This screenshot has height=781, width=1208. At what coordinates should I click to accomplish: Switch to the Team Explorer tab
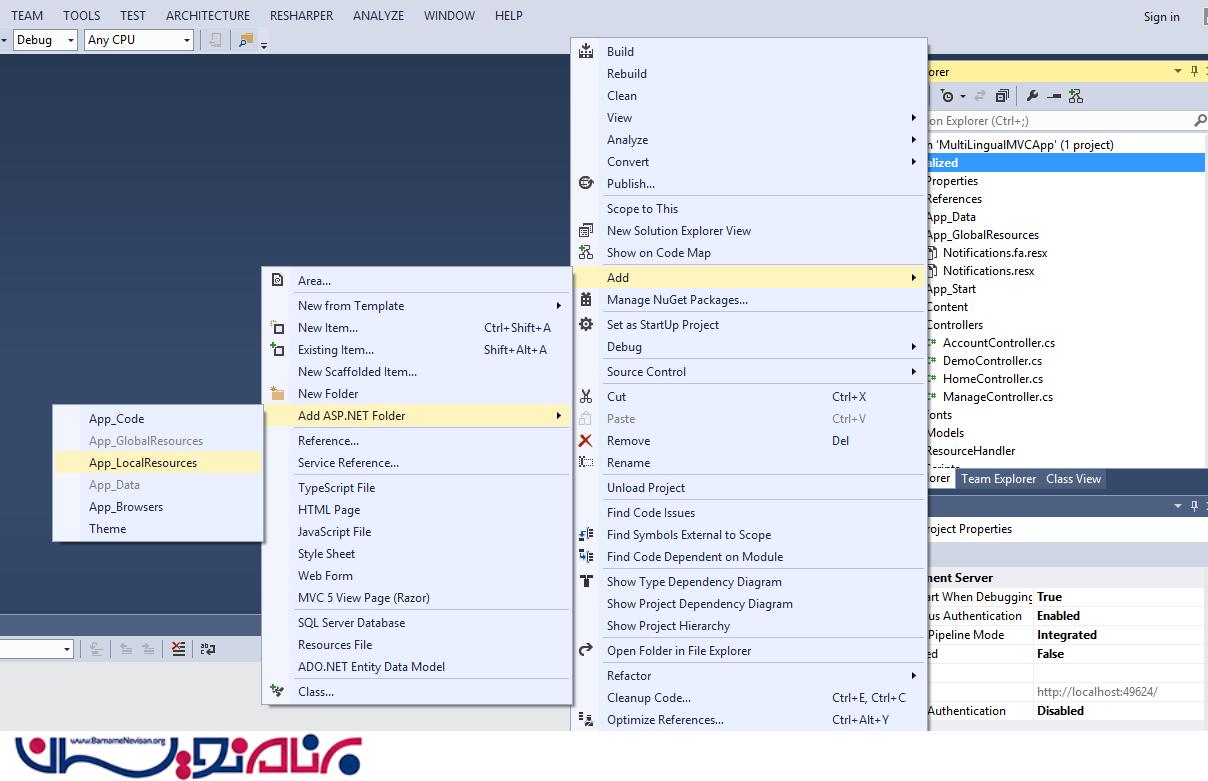pos(998,479)
